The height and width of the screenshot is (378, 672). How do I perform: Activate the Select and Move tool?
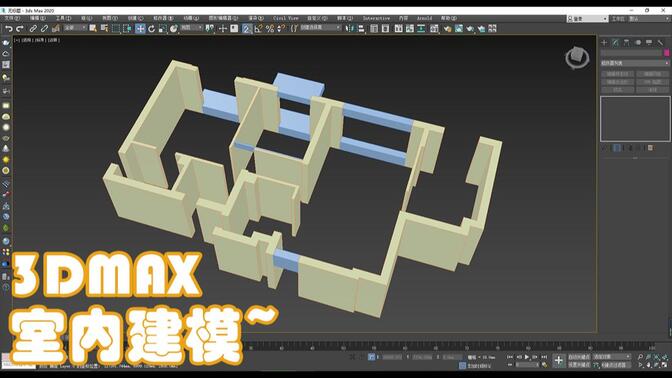pos(140,29)
